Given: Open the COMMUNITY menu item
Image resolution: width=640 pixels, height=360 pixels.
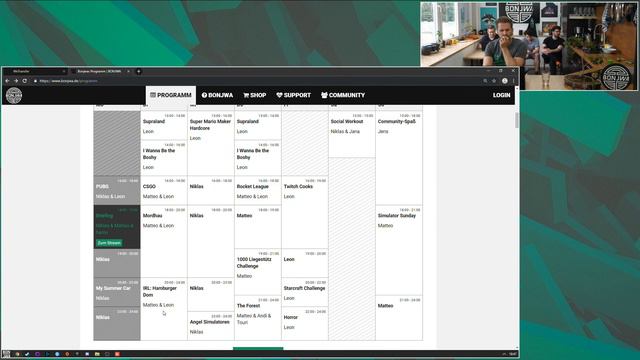Looking at the screenshot, I should click(343, 95).
